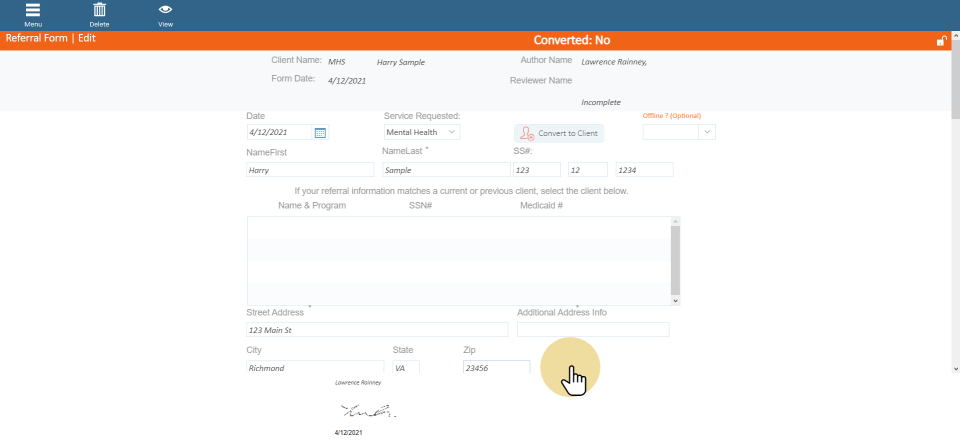This screenshot has width=960, height=442.
Task: Open the calendar picker beside Date field
Action: pyautogui.click(x=320, y=132)
